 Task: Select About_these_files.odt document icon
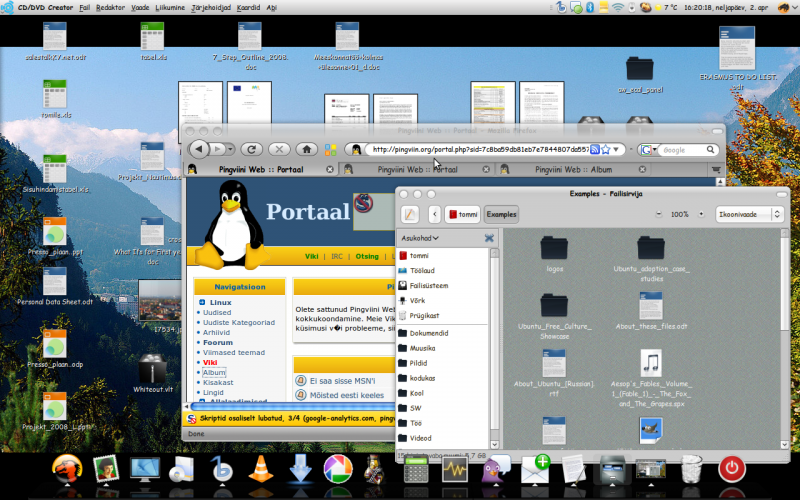(651, 306)
